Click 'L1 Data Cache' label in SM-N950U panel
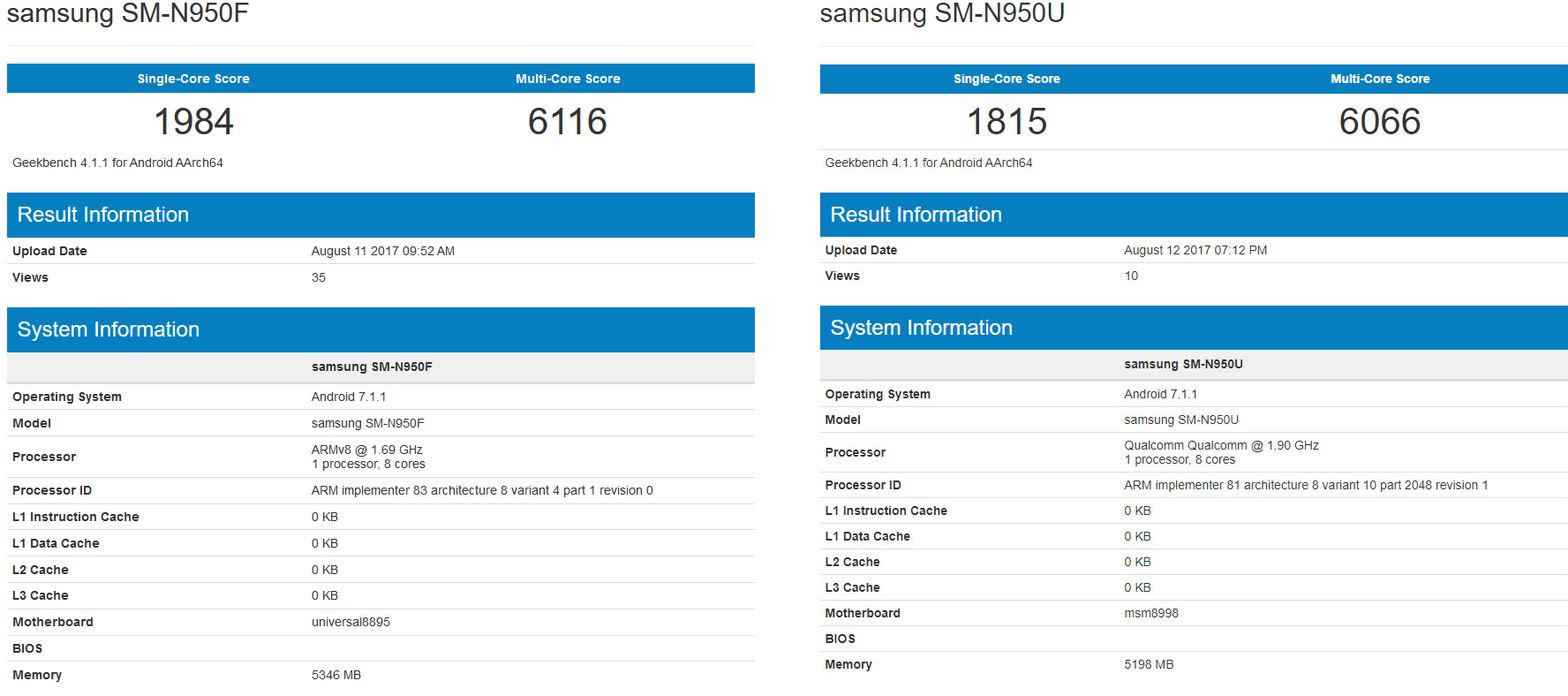1568x696 pixels. (x=868, y=536)
